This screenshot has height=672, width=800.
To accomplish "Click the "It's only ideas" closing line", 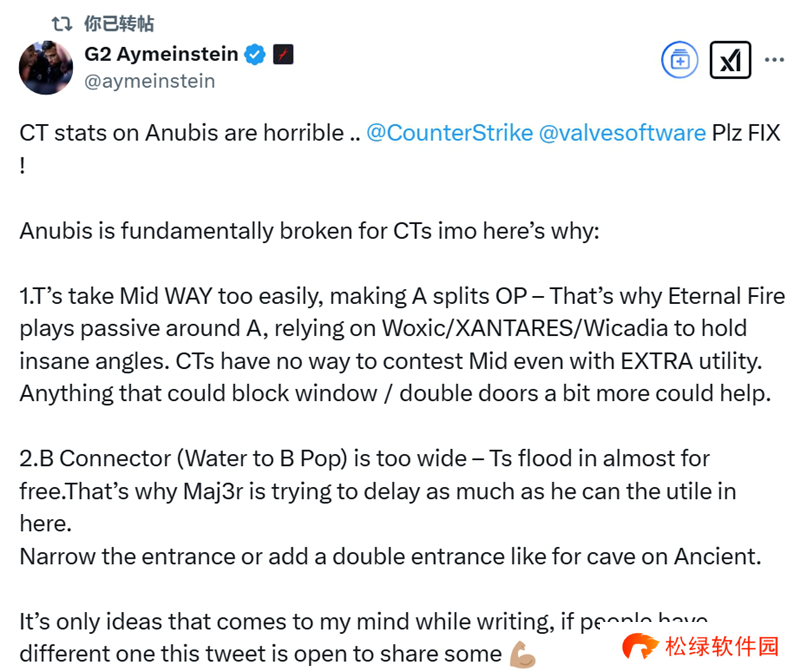I will [x=300, y=622].
